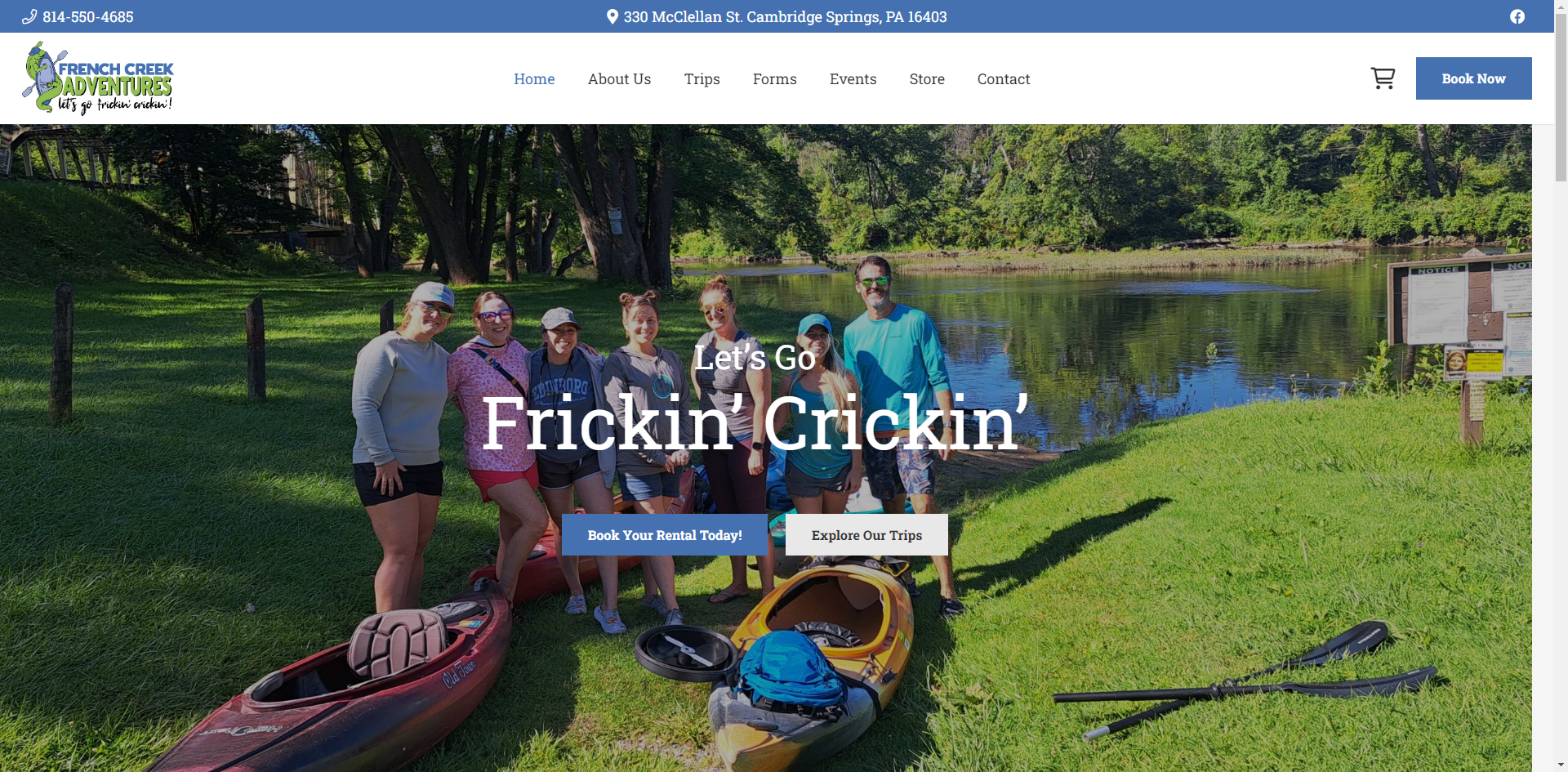Open the Forms menu item
Viewport: 1568px width, 772px height.
coord(774,79)
